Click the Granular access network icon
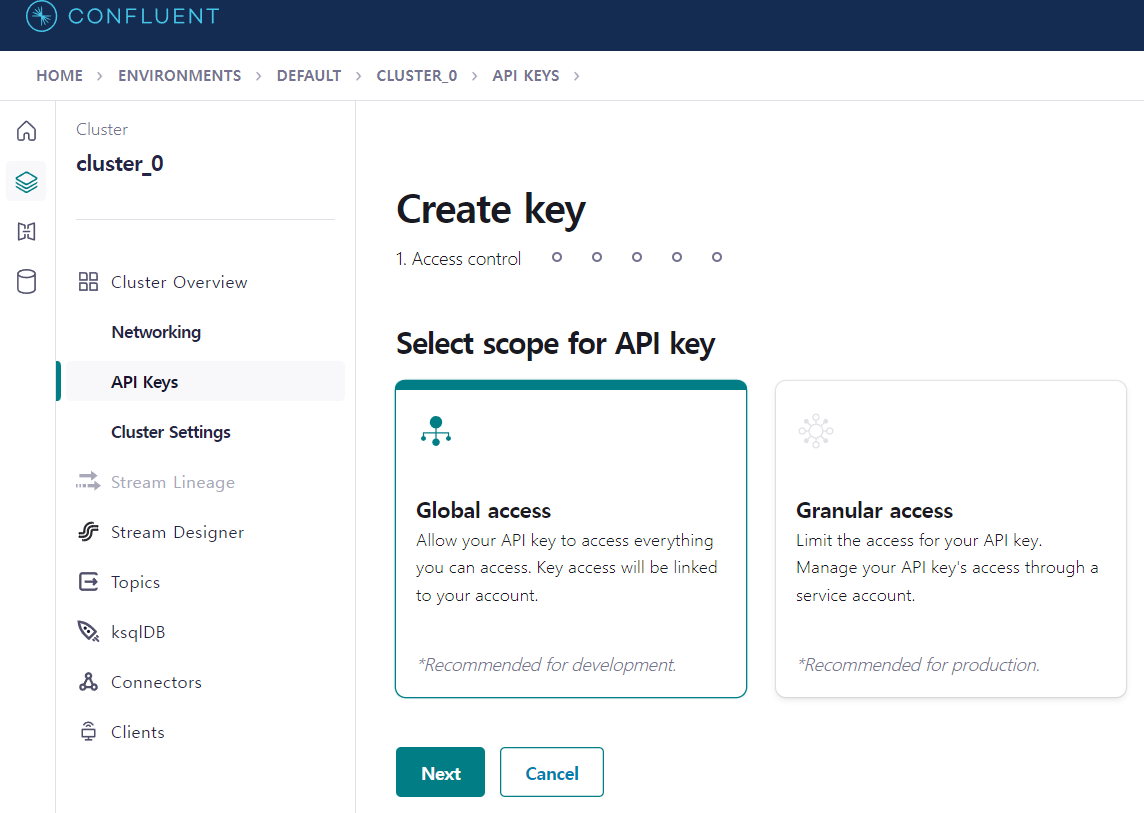1144x813 pixels. (x=816, y=431)
